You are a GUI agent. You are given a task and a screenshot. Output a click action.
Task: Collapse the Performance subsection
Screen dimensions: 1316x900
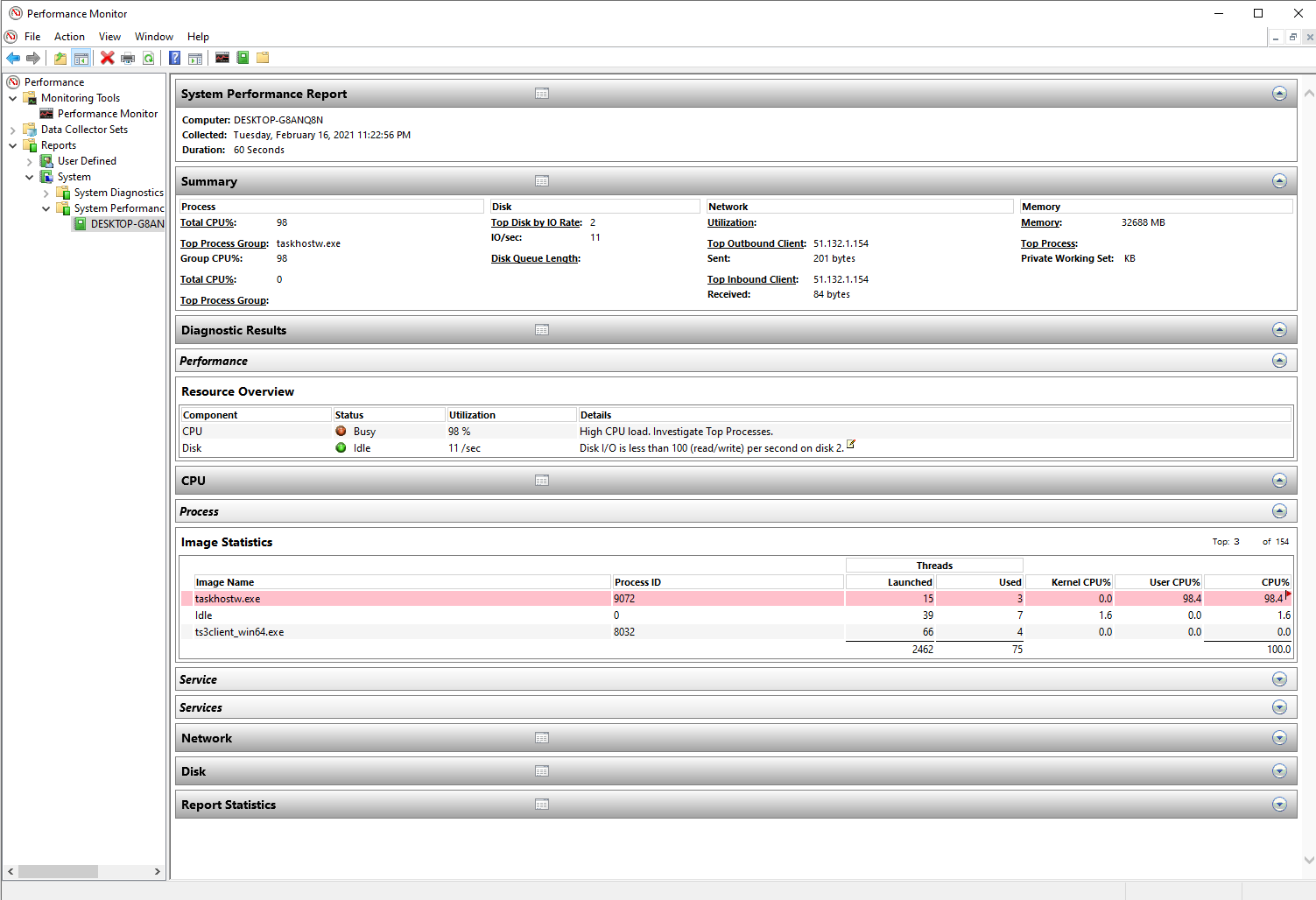[1279, 361]
